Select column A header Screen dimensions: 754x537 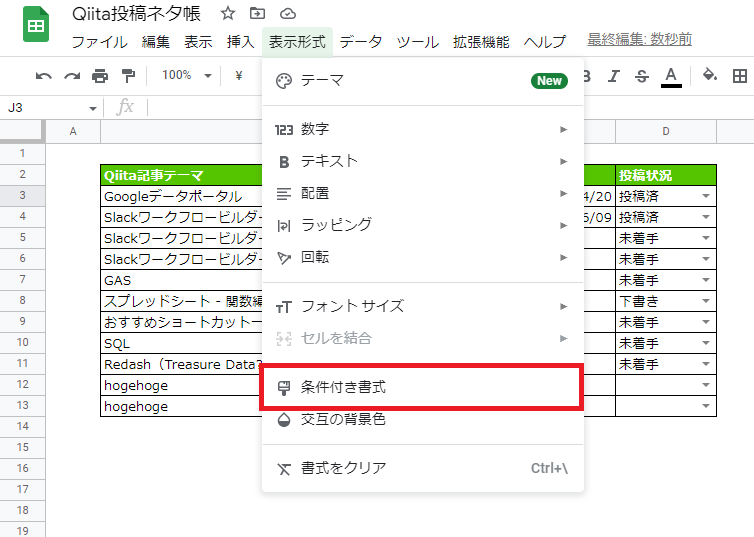pyautogui.click(x=73, y=132)
